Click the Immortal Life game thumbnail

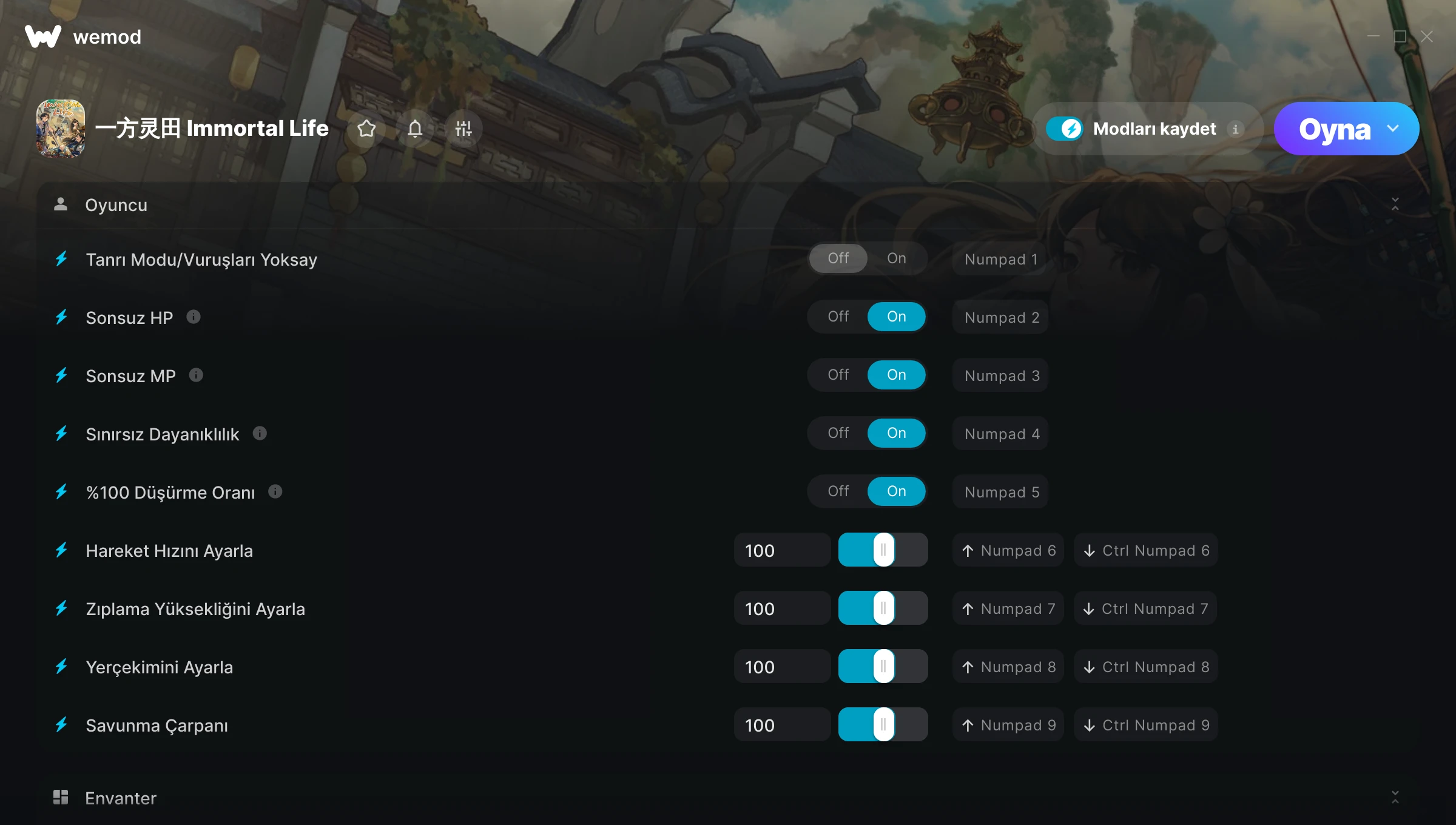click(60, 129)
